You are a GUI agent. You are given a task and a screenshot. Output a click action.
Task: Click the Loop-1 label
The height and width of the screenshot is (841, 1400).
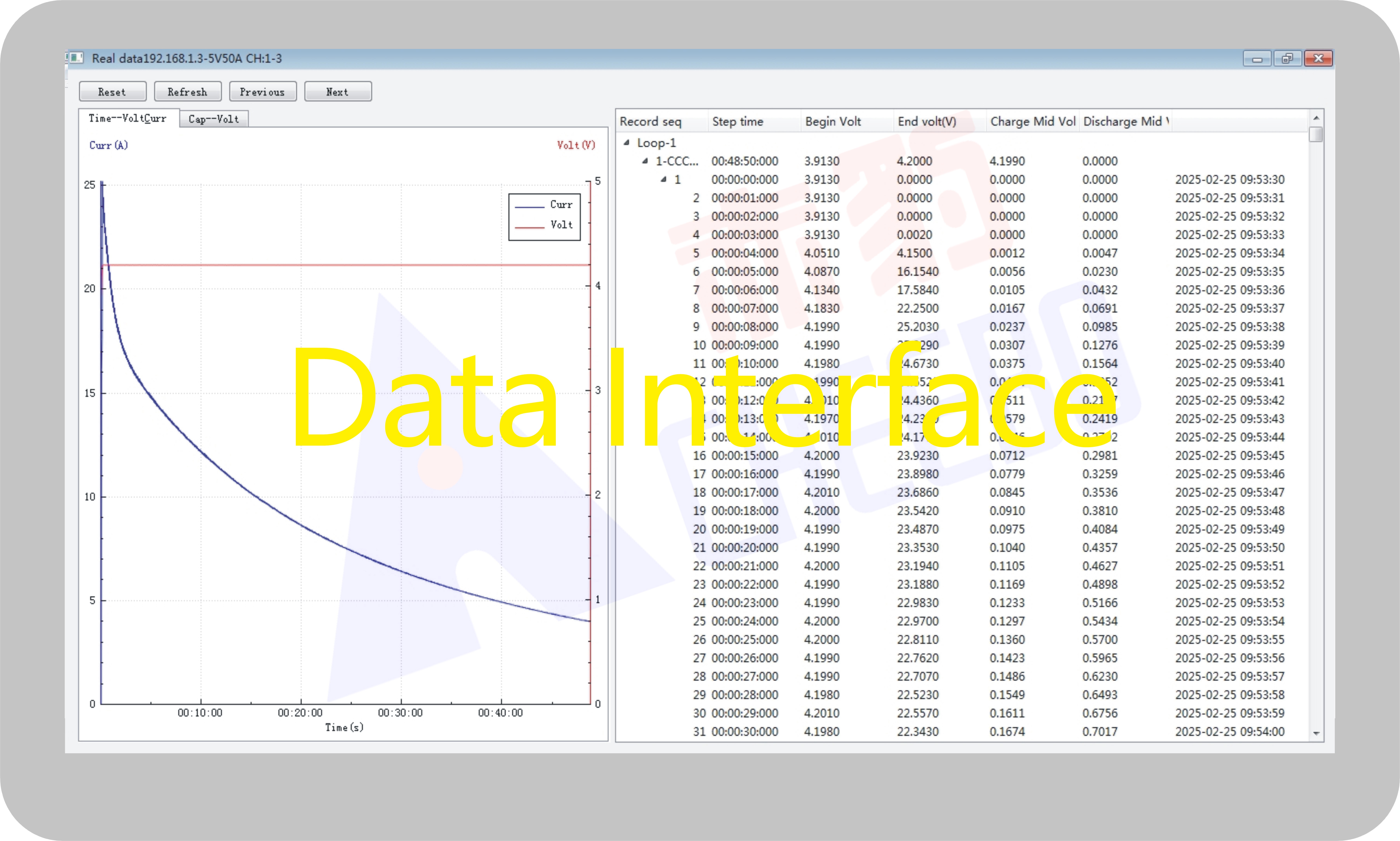(x=657, y=143)
